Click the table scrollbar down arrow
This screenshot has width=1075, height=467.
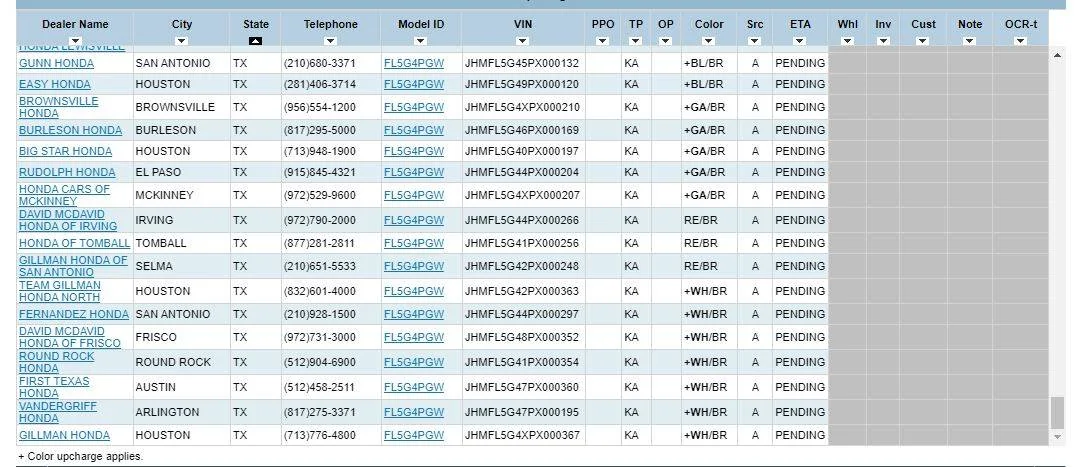pos(1057,437)
